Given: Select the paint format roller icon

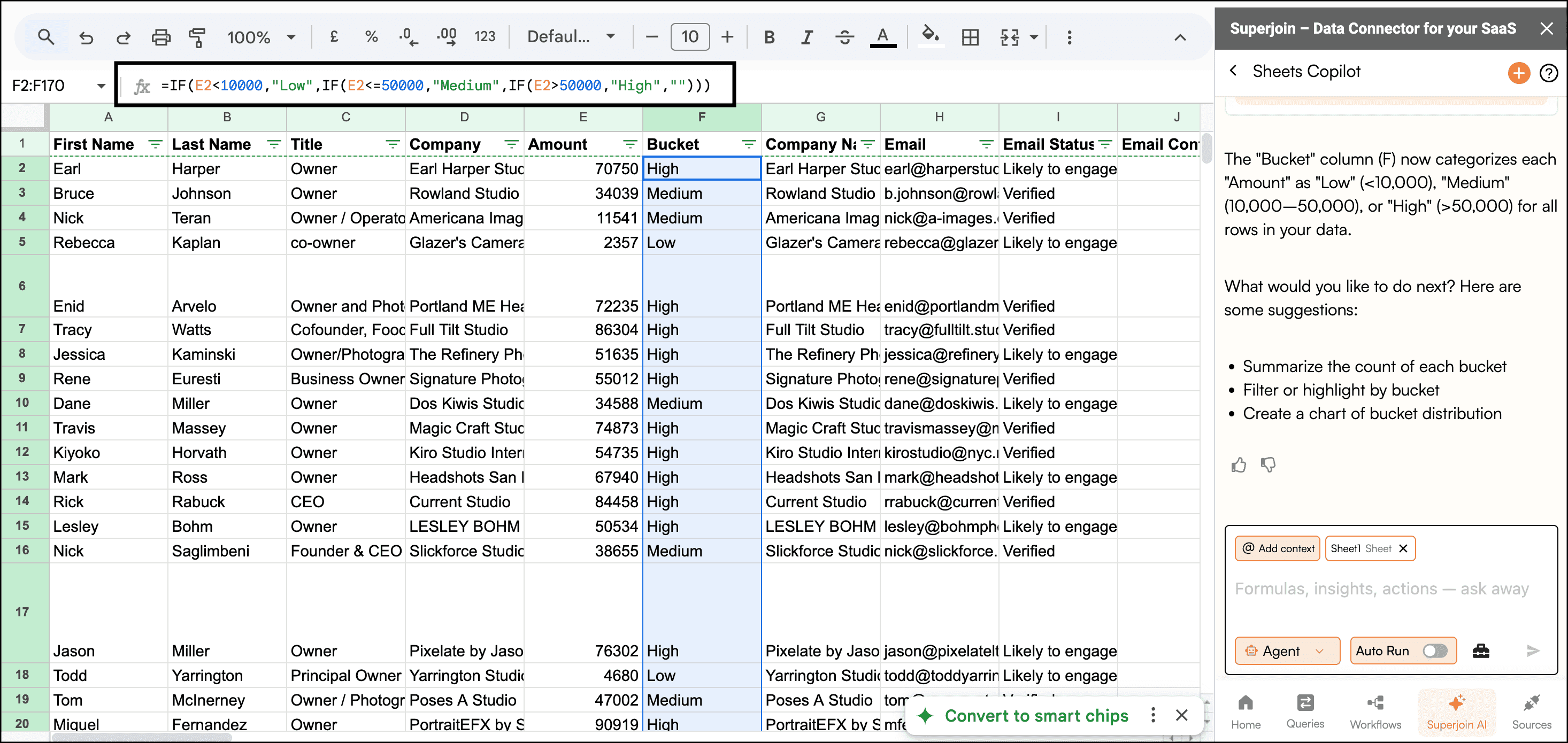Looking at the screenshot, I should 197,38.
